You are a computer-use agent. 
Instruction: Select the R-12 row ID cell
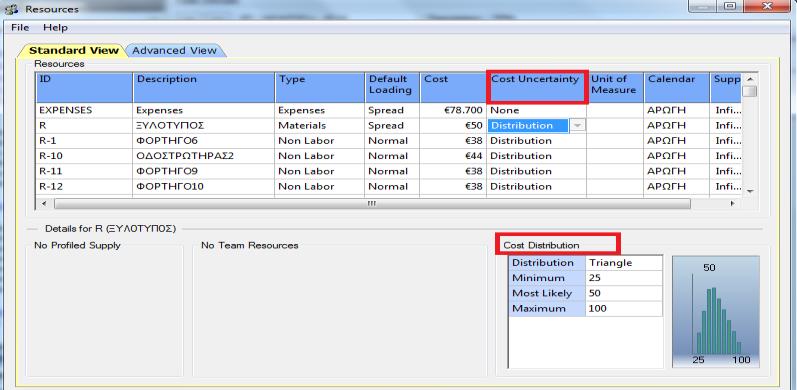click(84, 187)
